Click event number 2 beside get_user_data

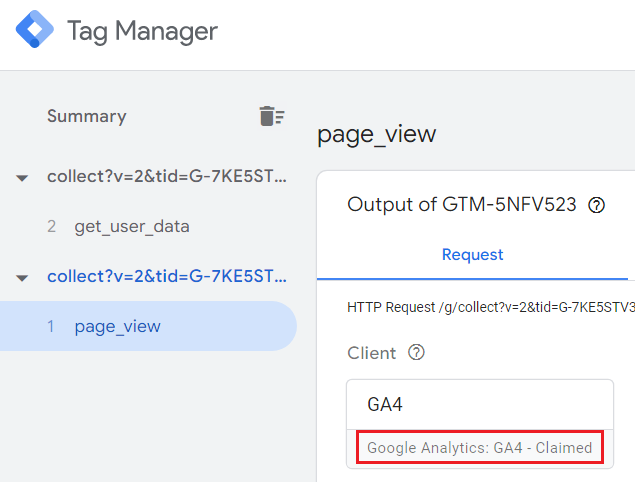[x=51, y=227]
